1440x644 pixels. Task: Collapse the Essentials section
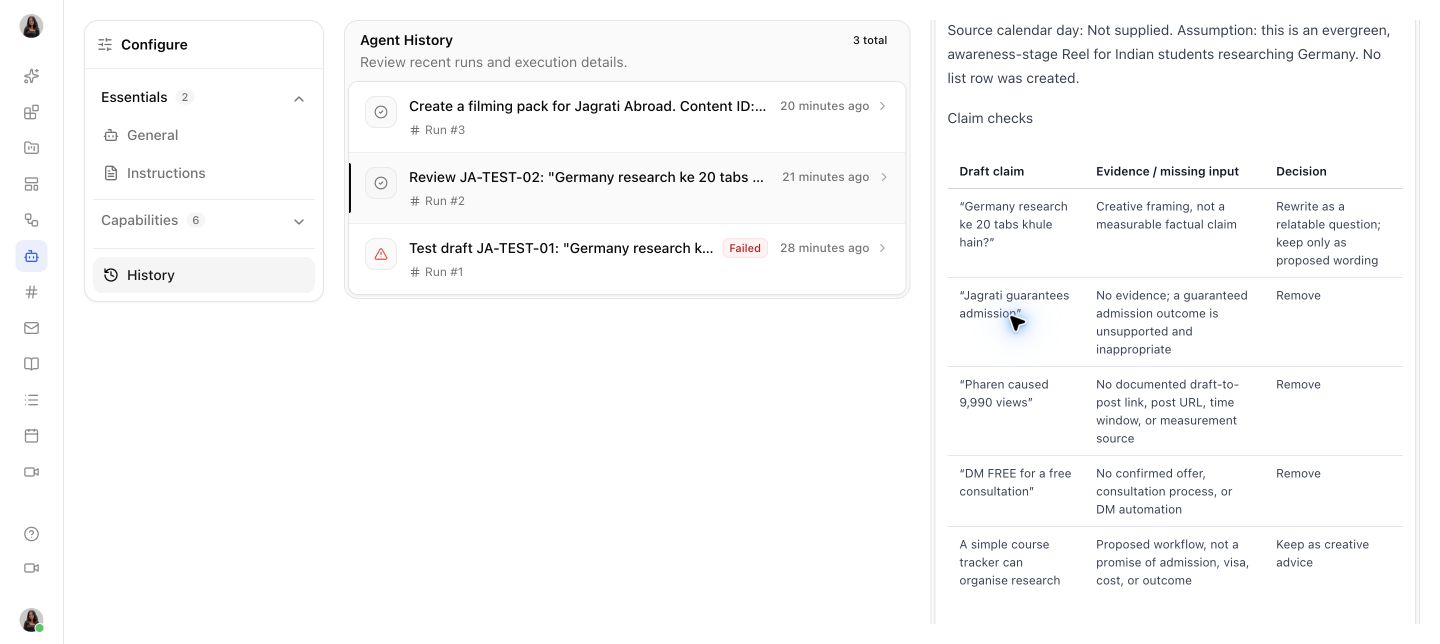click(x=299, y=98)
